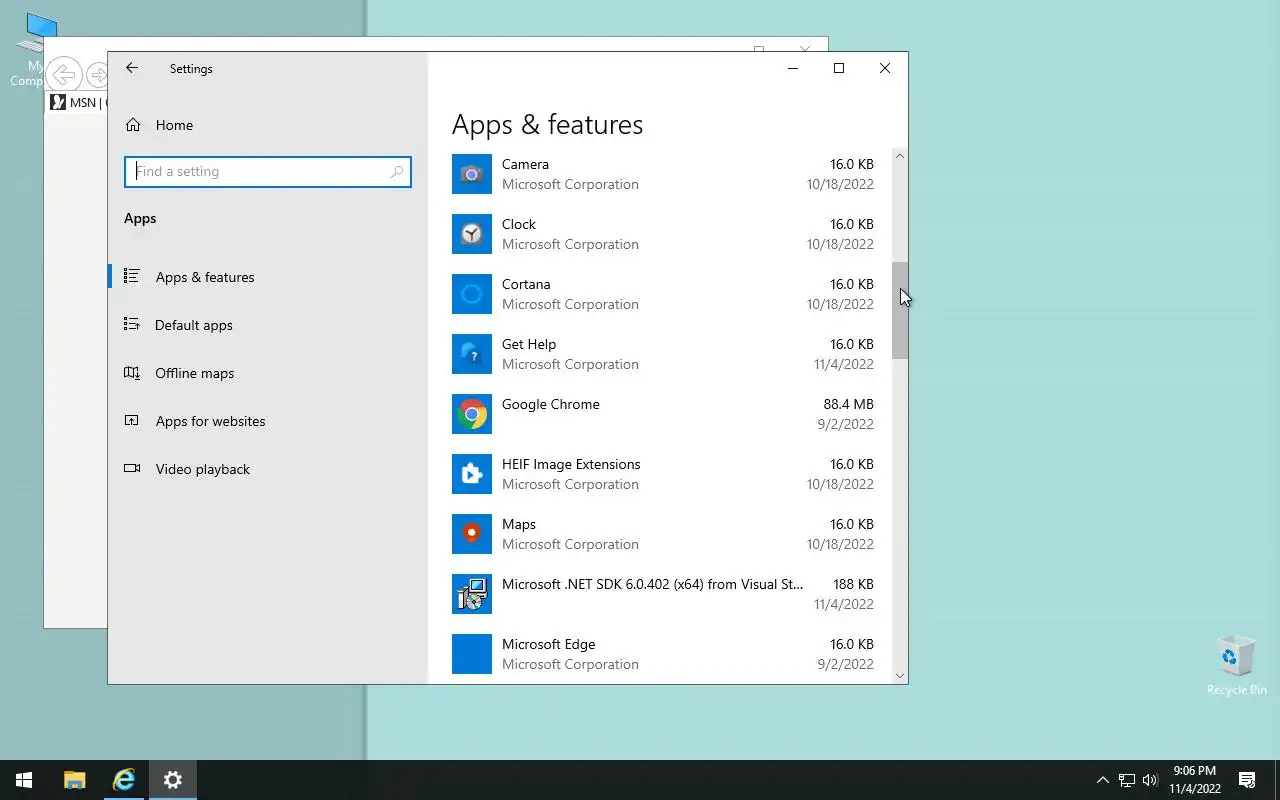Select the Maps app name

(x=519, y=524)
